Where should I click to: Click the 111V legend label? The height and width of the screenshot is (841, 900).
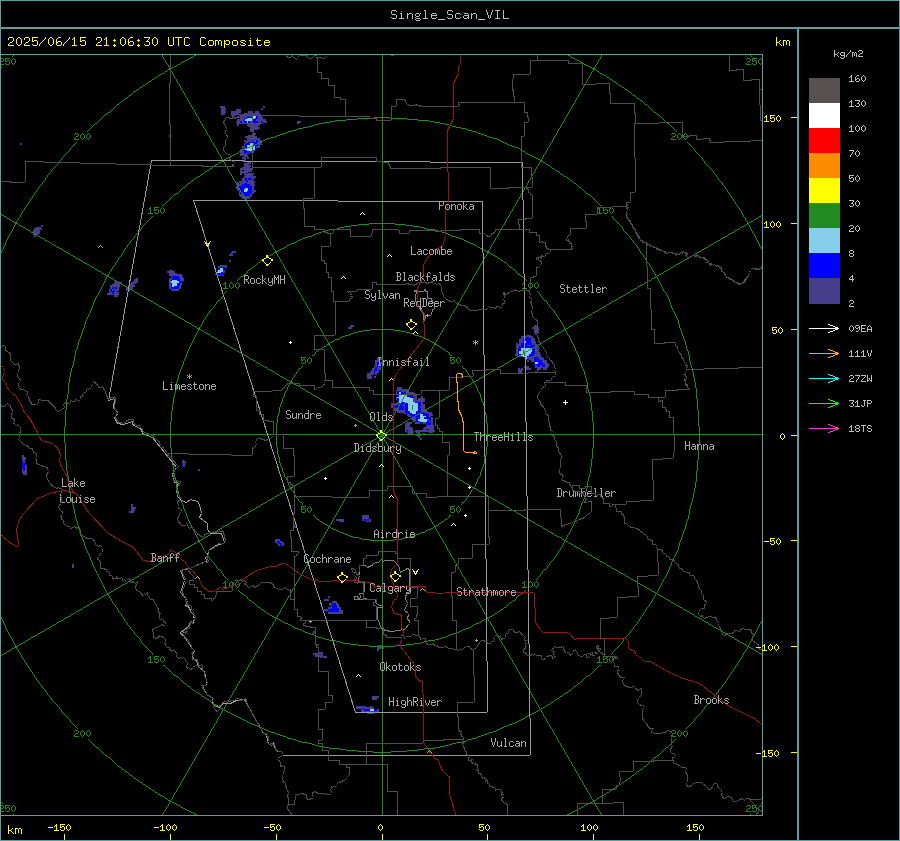click(860, 354)
